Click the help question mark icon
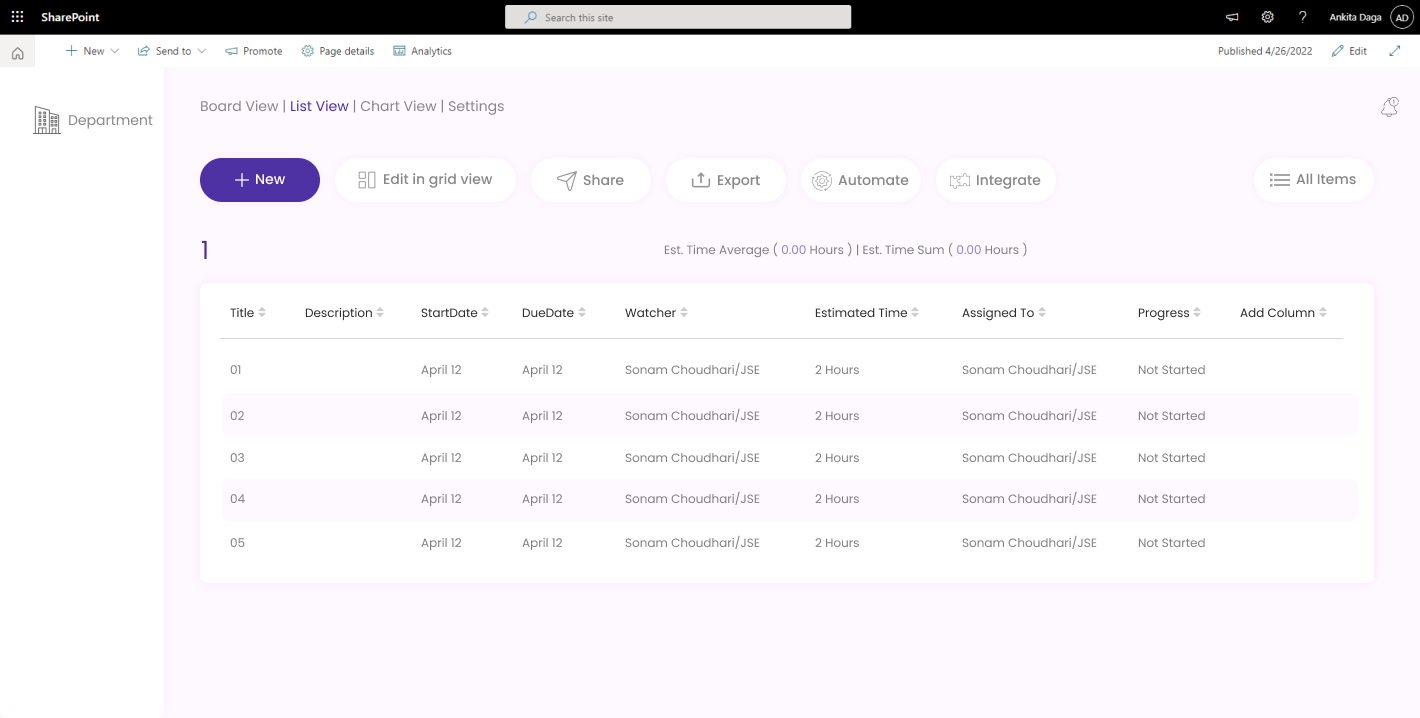This screenshot has height=718, width=1420. point(1302,17)
